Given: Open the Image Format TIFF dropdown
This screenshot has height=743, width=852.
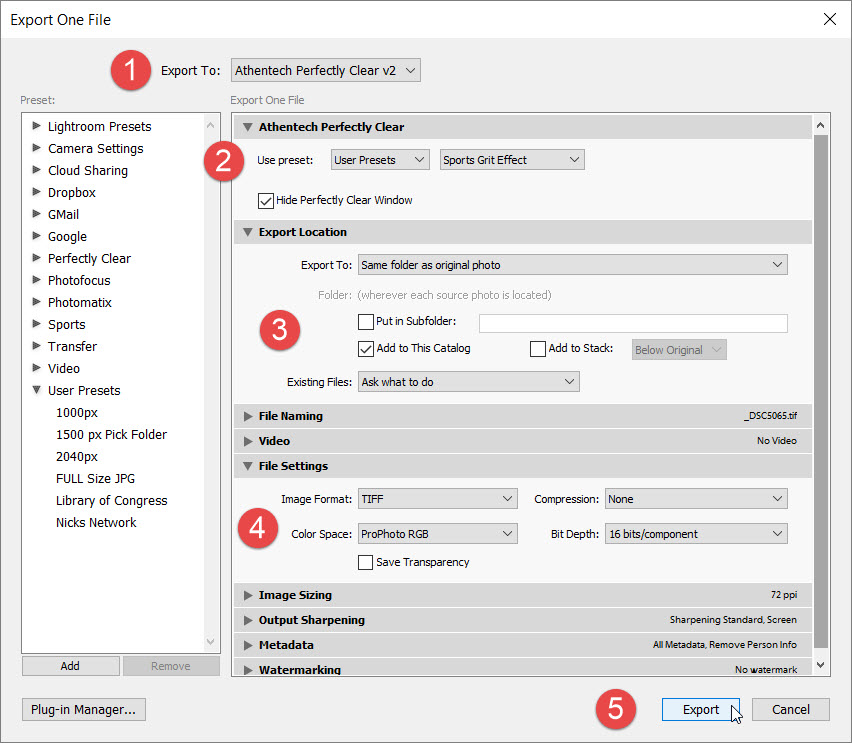Looking at the screenshot, I should [437, 499].
